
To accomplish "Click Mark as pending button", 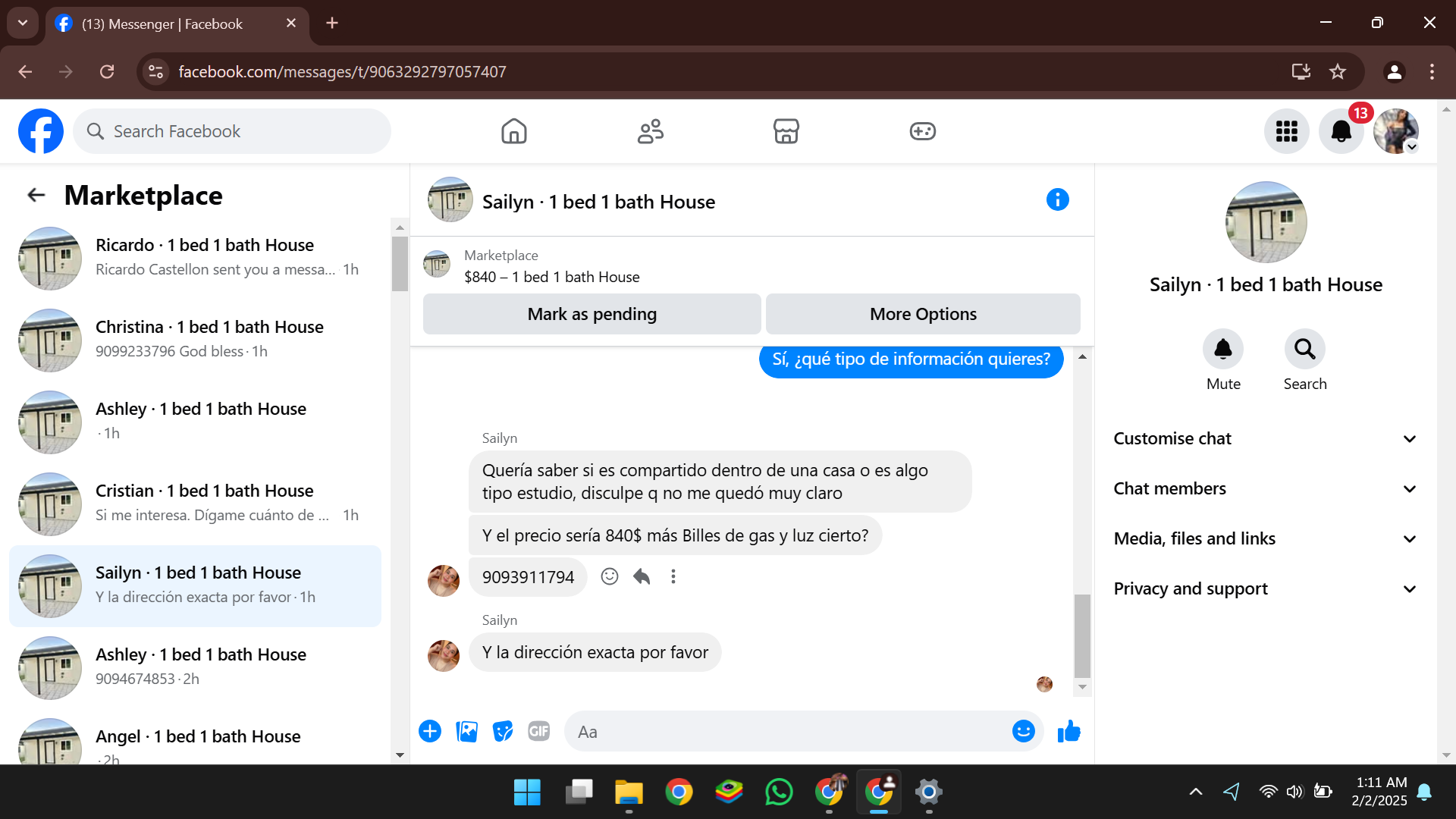I will pos(591,314).
